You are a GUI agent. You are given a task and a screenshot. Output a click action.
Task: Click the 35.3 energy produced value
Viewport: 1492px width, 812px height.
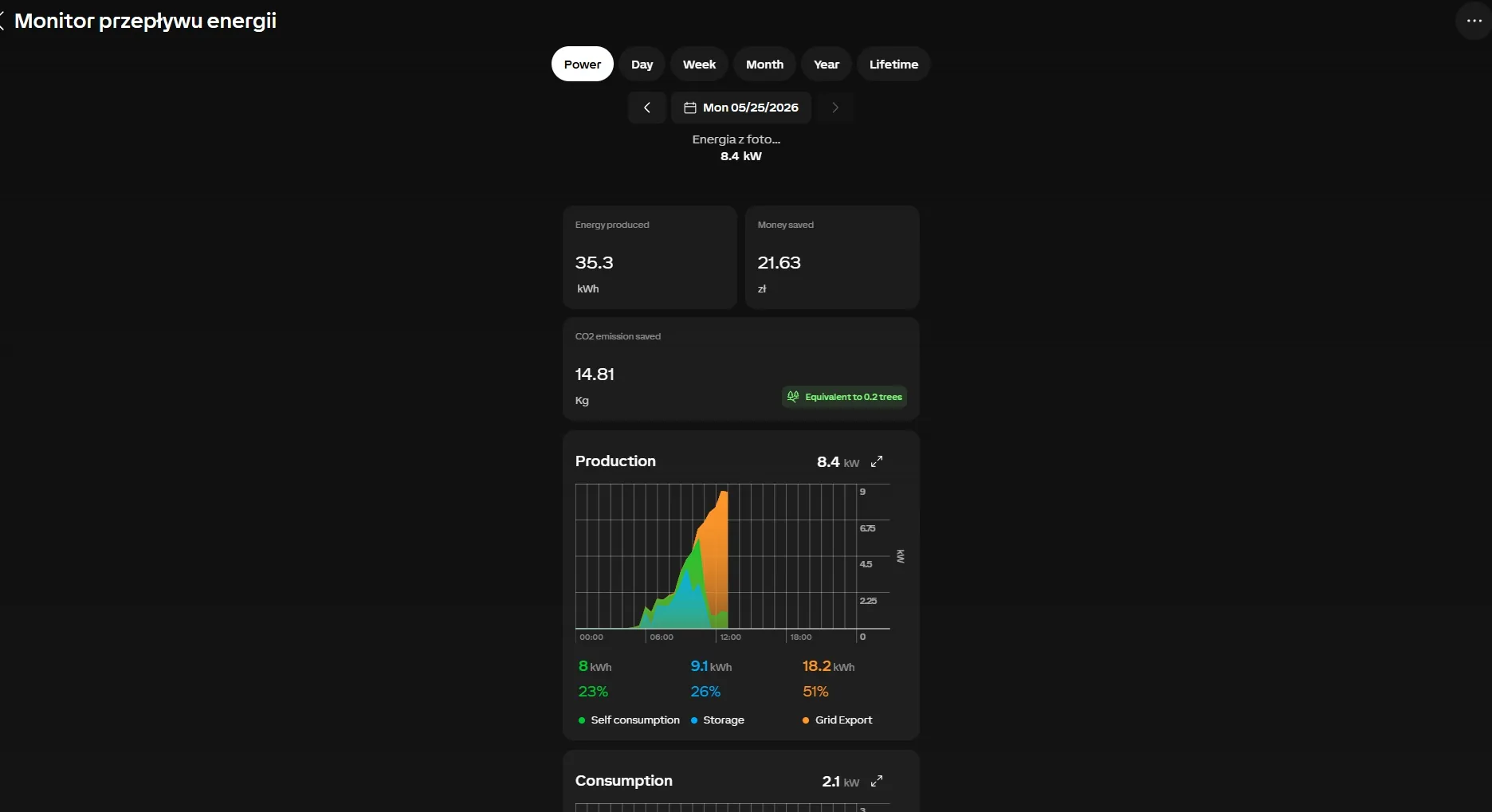(595, 262)
